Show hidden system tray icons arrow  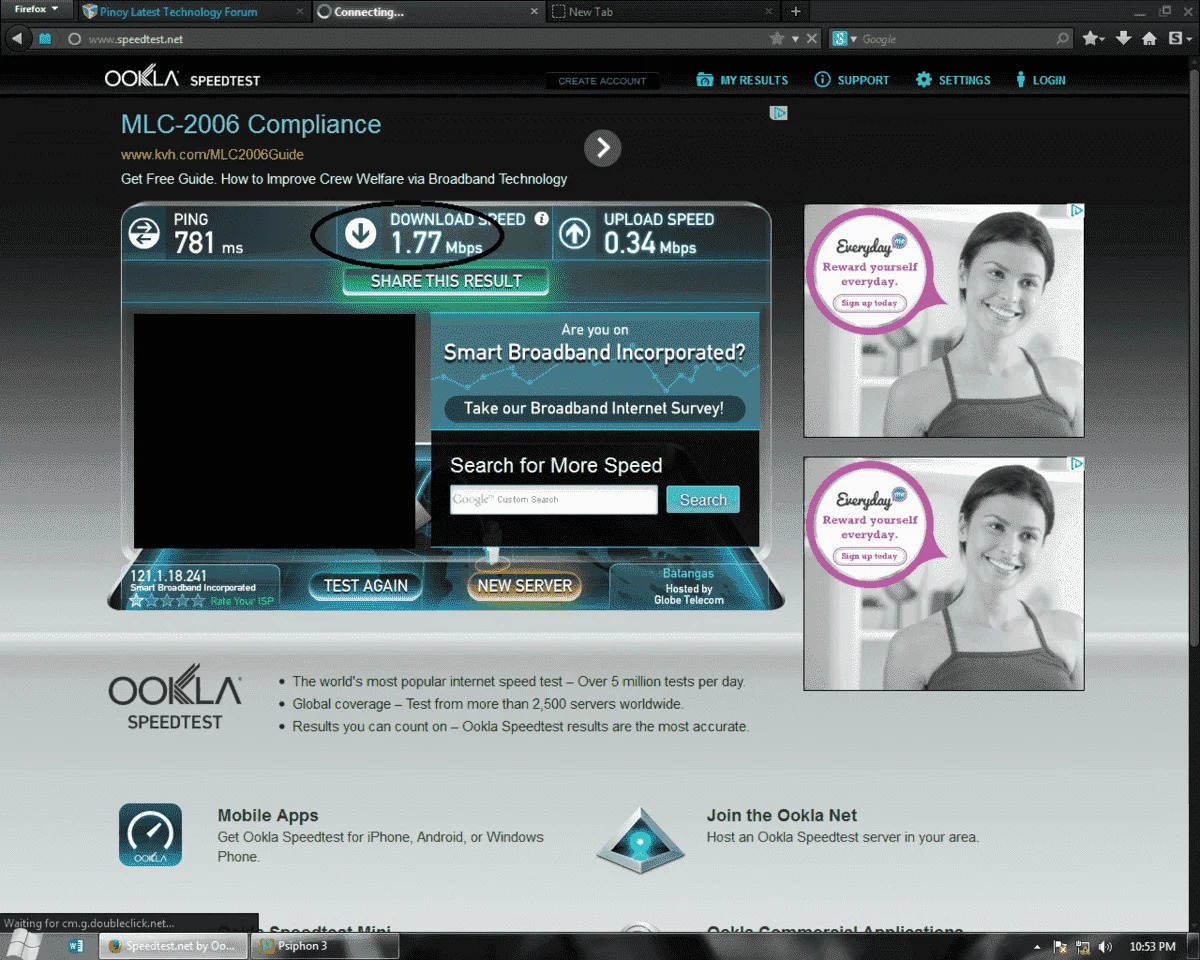tap(1037, 946)
